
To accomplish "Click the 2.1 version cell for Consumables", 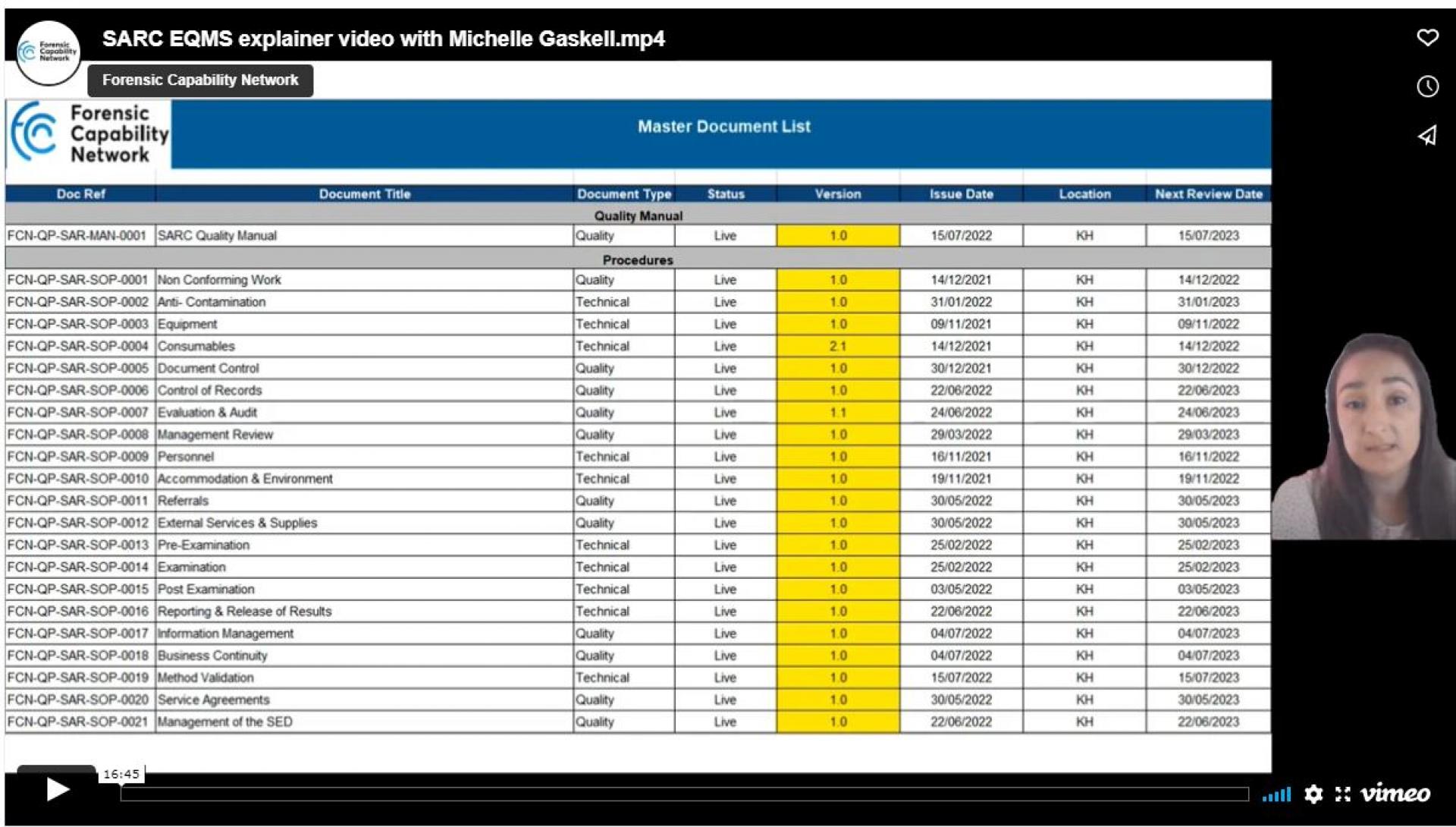I will tap(836, 346).
